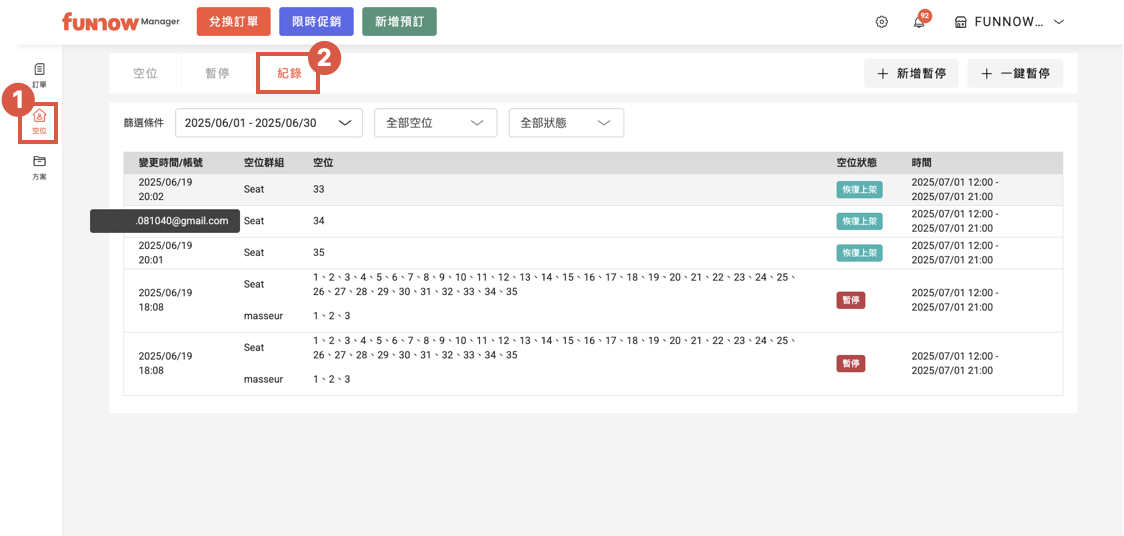Click the 一鍵暫停 button
Image resolution: width=1124 pixels, height=536 pixels.
(x=1015, y=74)
